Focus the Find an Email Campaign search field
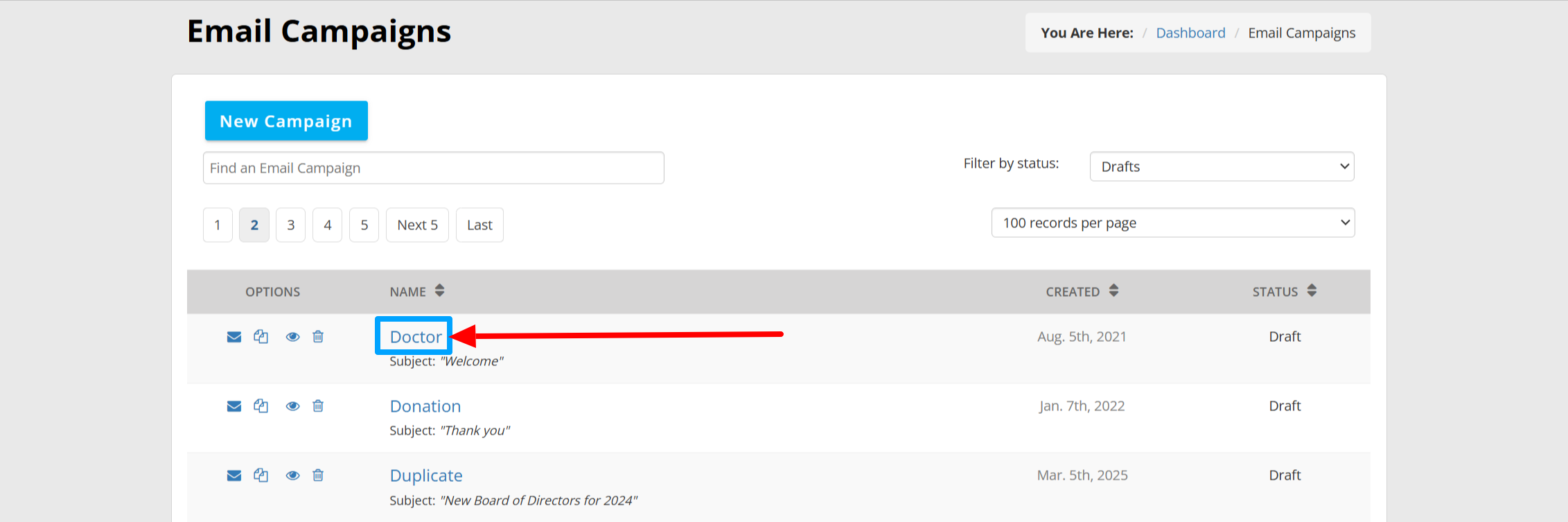 pyautogui.click(x=434, y=168)
